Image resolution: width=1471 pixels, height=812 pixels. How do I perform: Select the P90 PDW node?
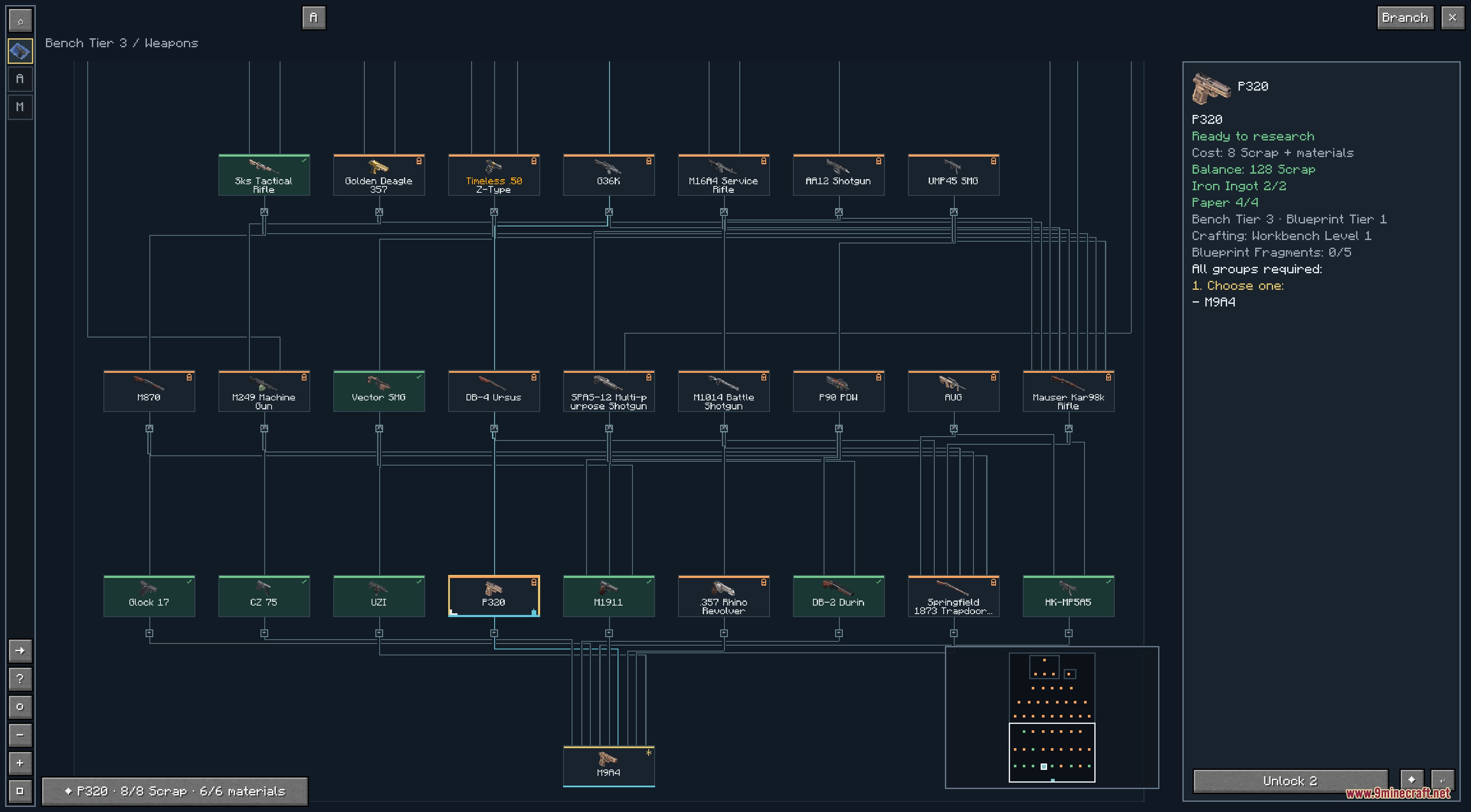tap(839, 391)
